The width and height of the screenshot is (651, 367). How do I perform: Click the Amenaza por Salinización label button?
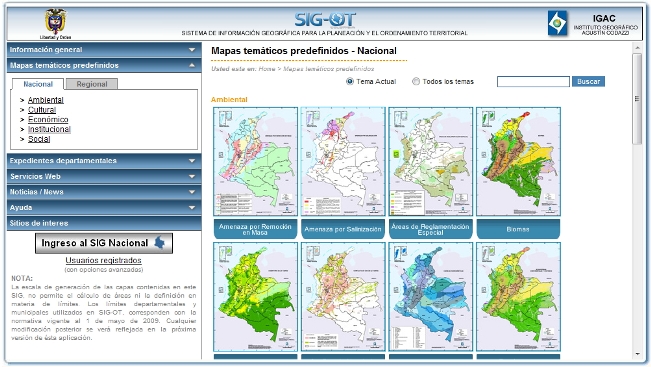(343, 229)
